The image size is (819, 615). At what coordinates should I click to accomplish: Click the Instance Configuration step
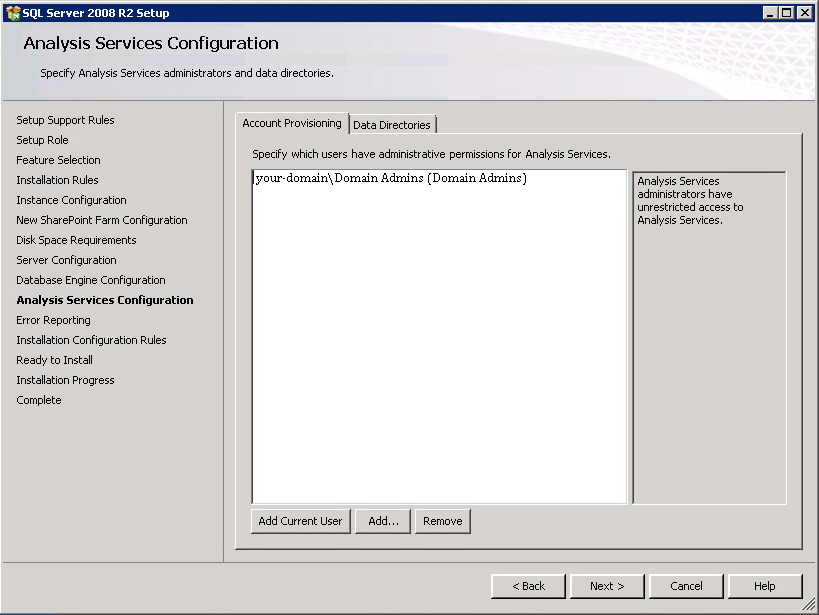(x=72, y=200)
